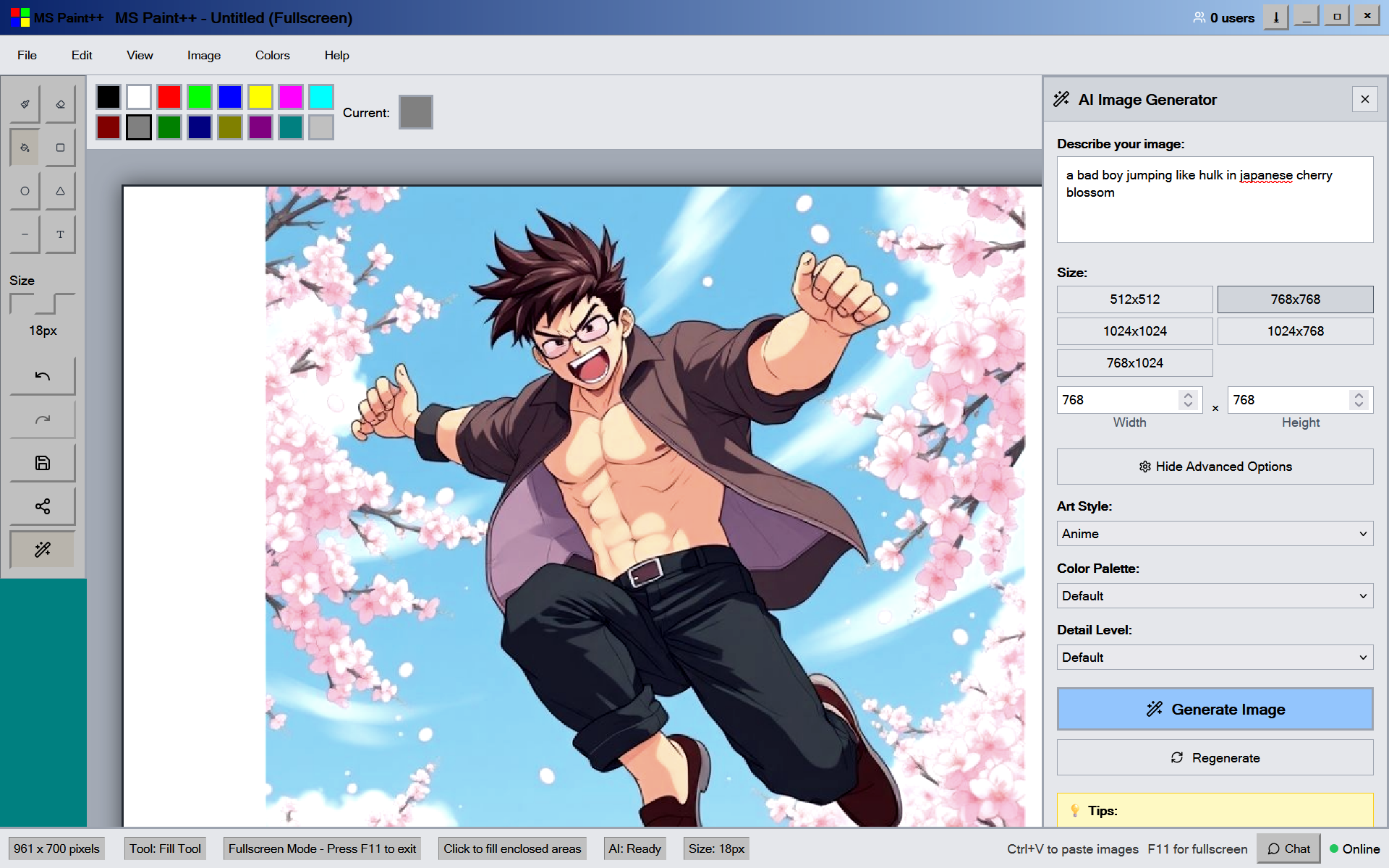
Task: Open the Image menu
Action: (x=204, y=56)
